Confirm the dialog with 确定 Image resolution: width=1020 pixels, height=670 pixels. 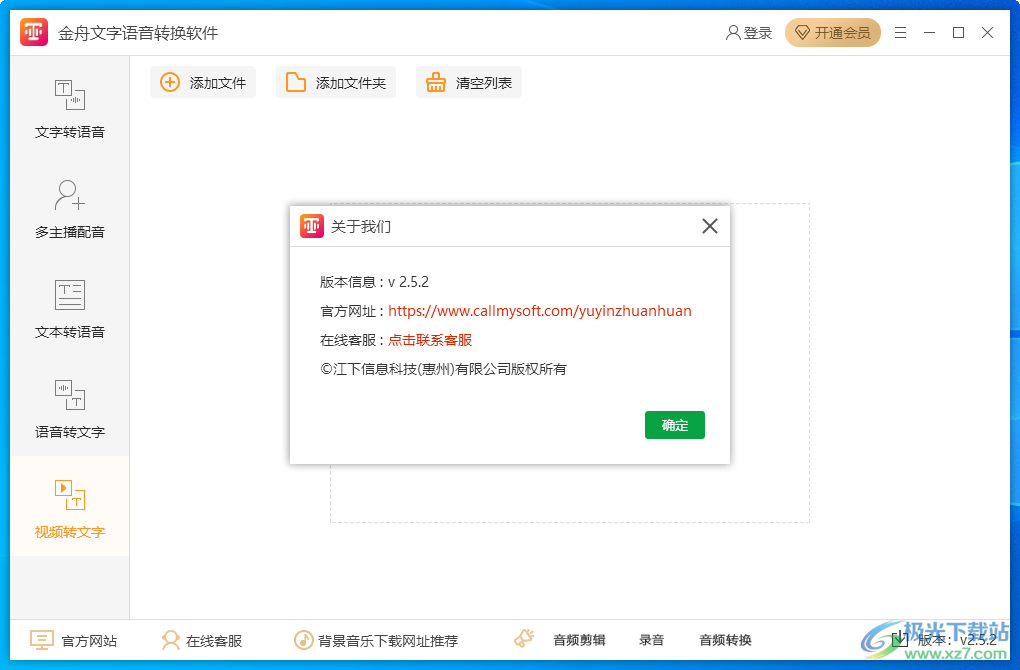674,425
